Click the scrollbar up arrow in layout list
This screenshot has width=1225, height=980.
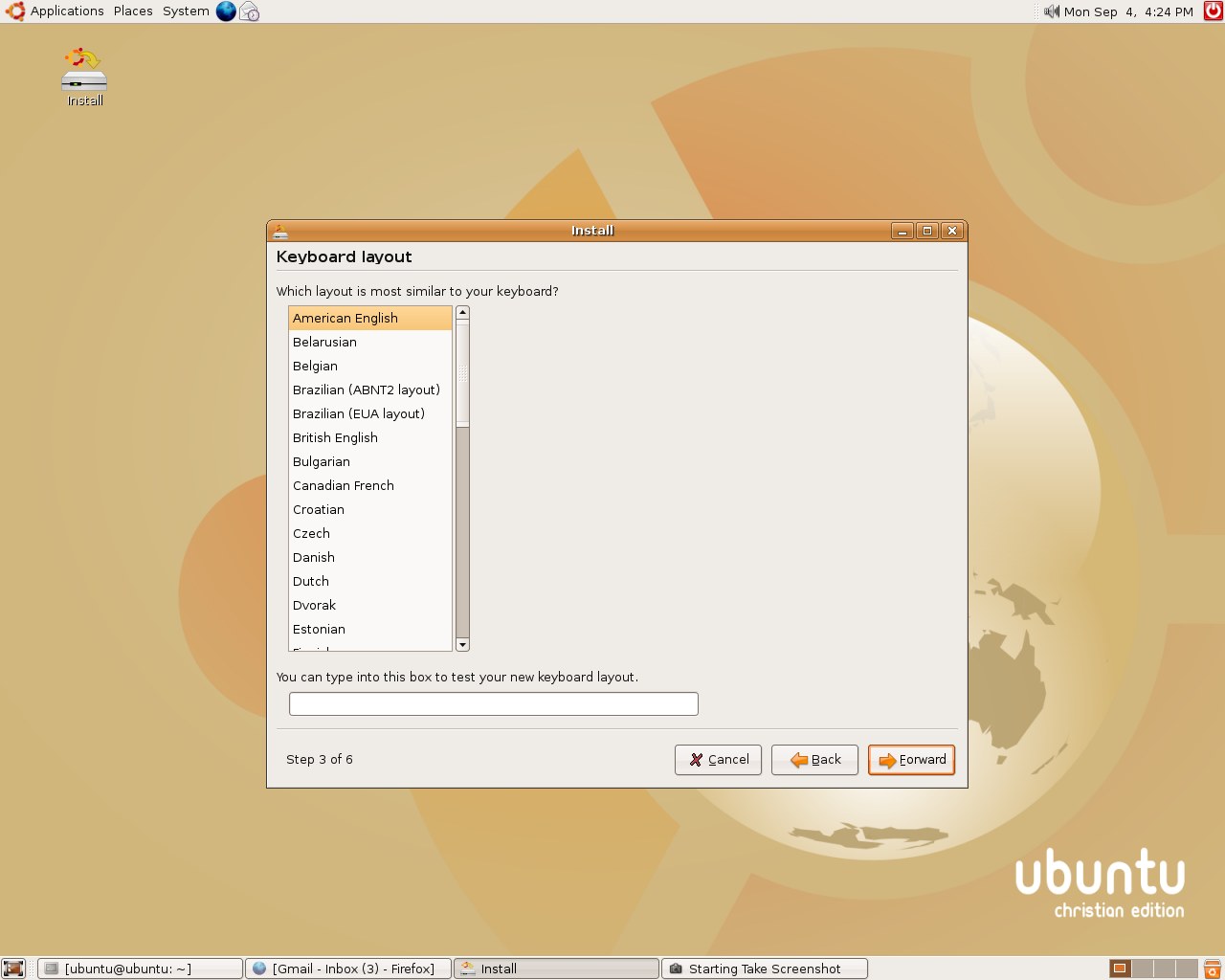[463, 313]
